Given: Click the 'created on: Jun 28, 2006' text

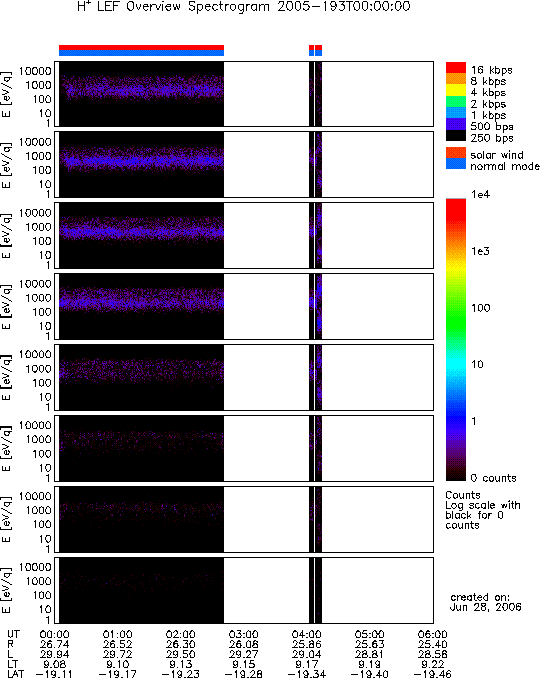Looking at the screenshot, I should (486, 602).
